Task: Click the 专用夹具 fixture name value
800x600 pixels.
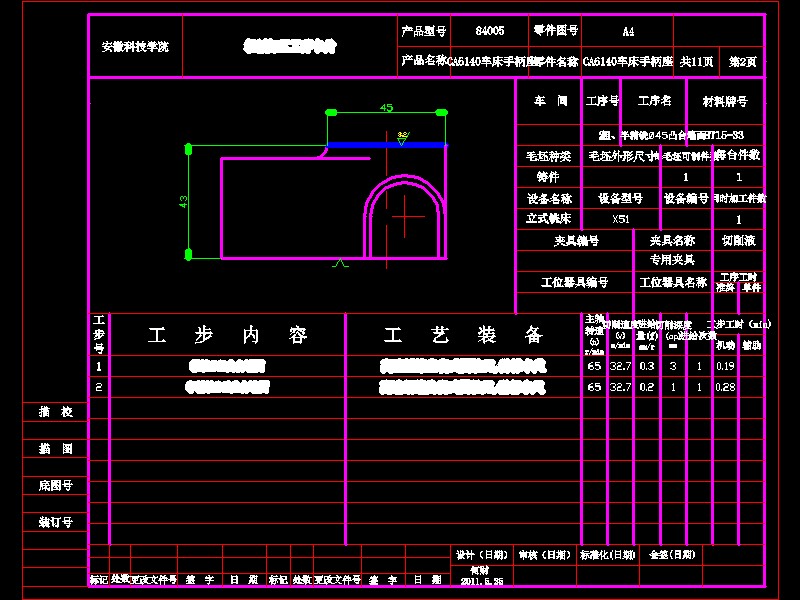Action: pyautogui.click(x=672, y=260)
